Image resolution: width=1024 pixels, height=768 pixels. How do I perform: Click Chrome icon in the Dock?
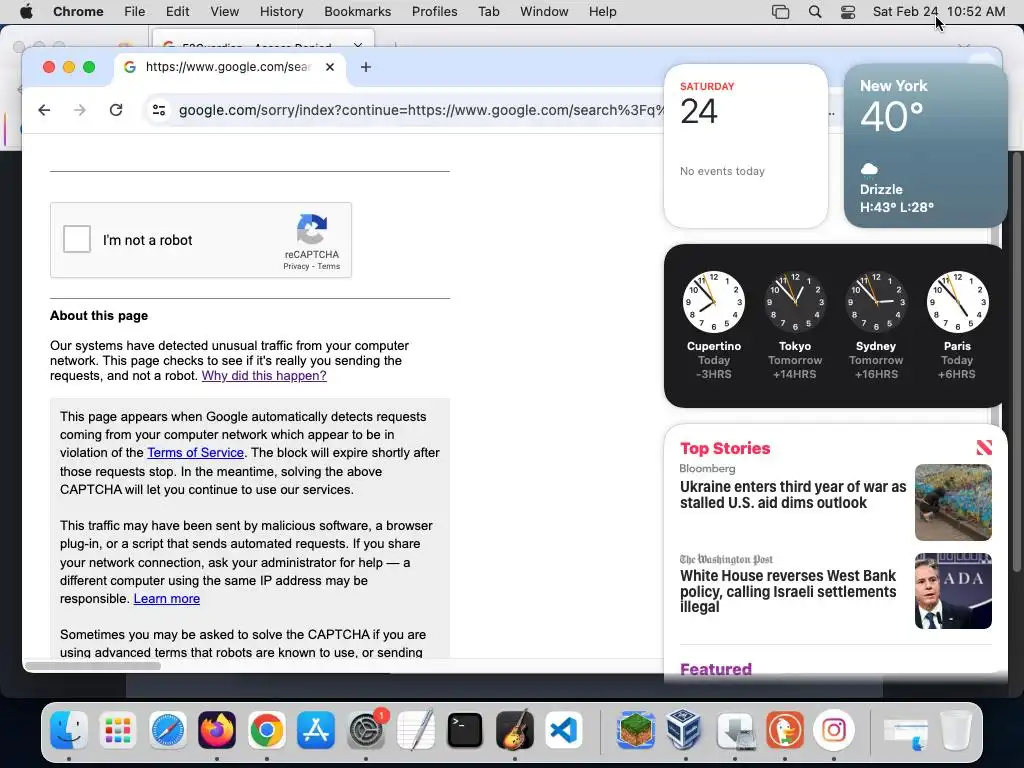click(x=266, y=729)
